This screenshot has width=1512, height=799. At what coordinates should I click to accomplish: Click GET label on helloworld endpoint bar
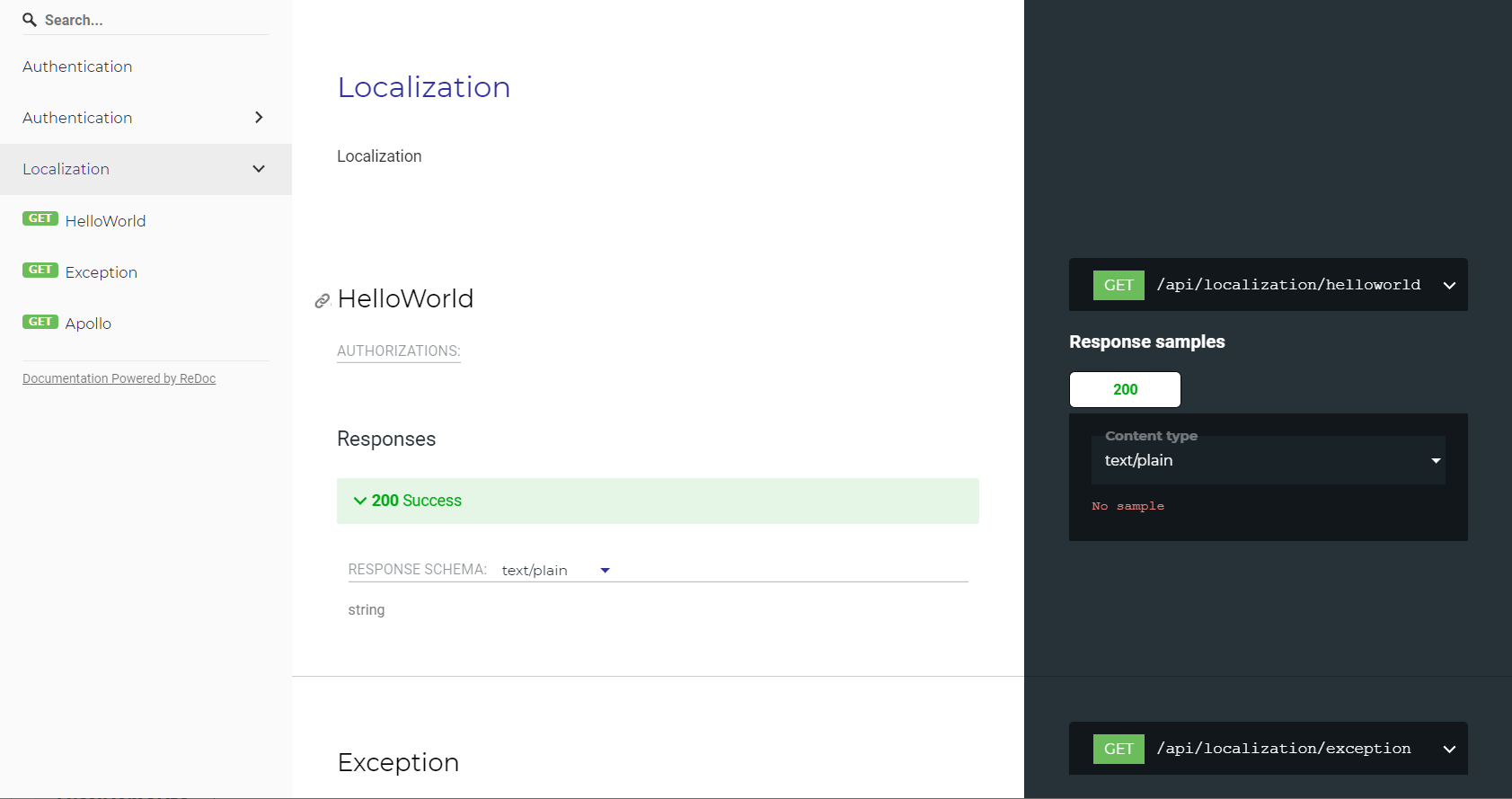point(1119,285)
